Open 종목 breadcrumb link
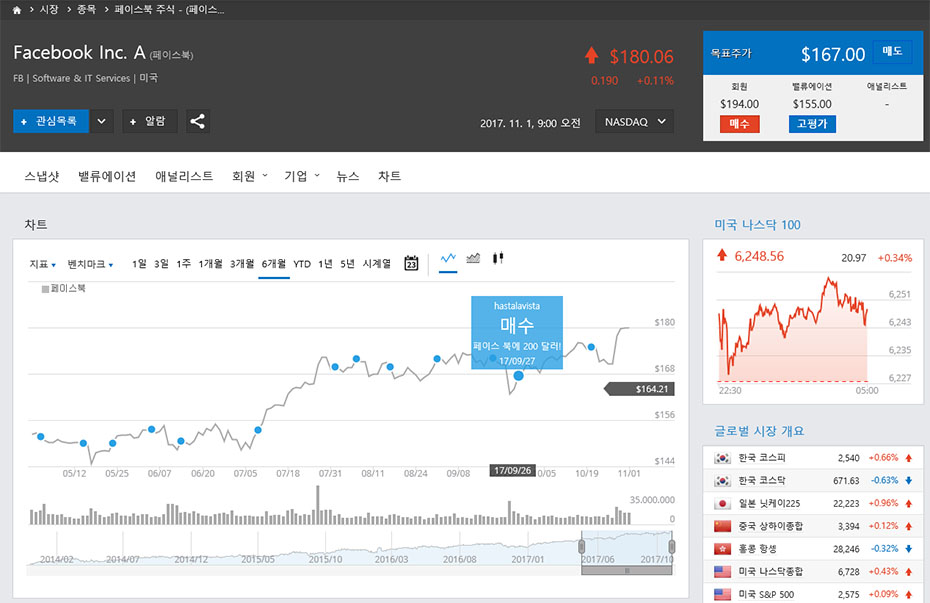The width and height of the screenshot is (930, 603). pyautogui.click(x=86, y=9)
